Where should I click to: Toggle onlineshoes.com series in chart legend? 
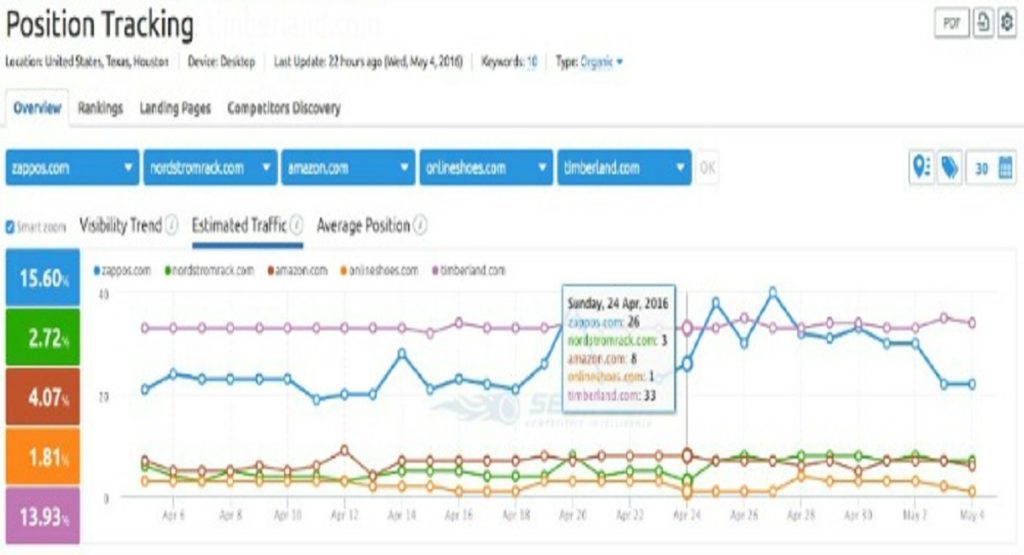click(379, 270)
